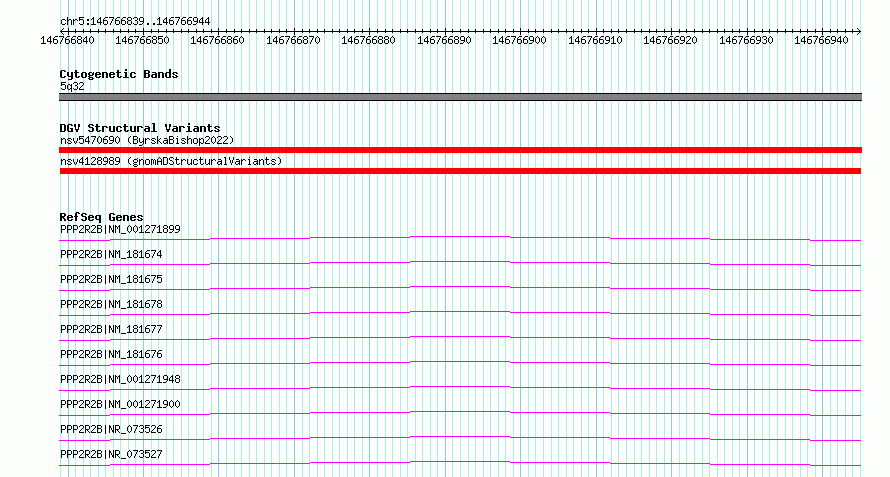Click ruler position 146766910
This screenshot has width=890, height=477.
[595, 40]
